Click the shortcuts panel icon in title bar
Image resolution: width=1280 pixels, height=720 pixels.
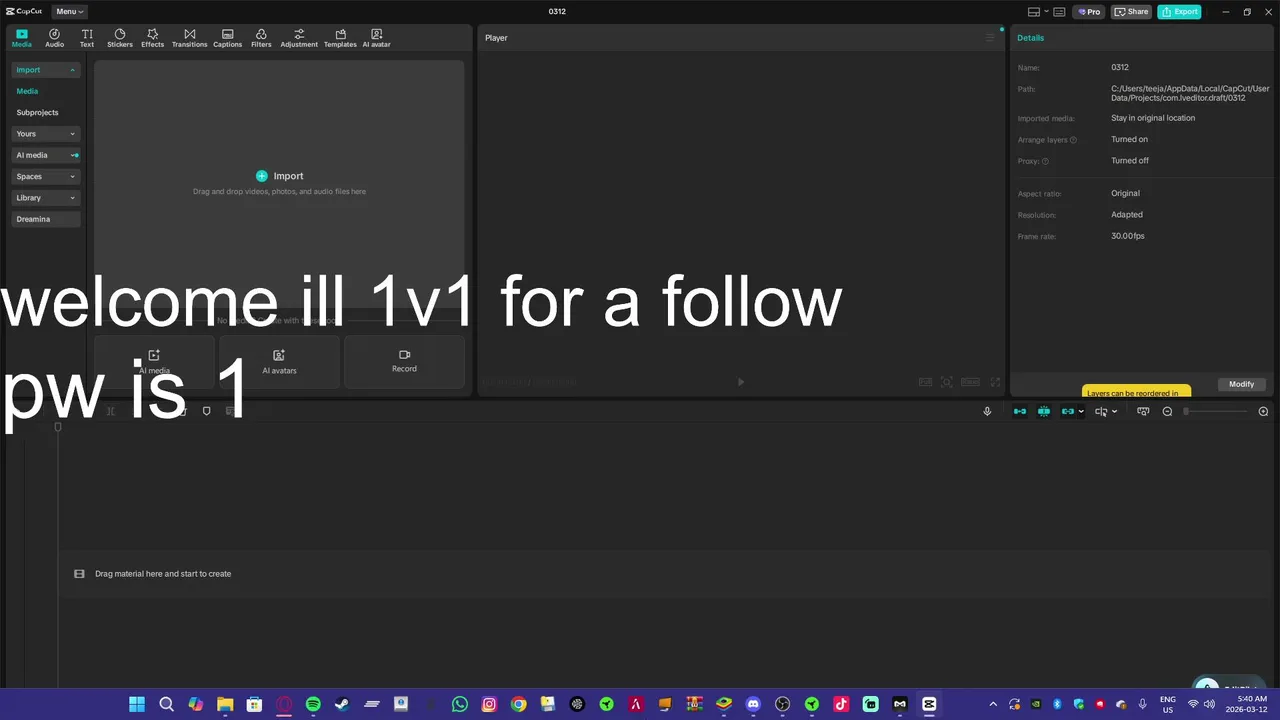click(1059, 12)
